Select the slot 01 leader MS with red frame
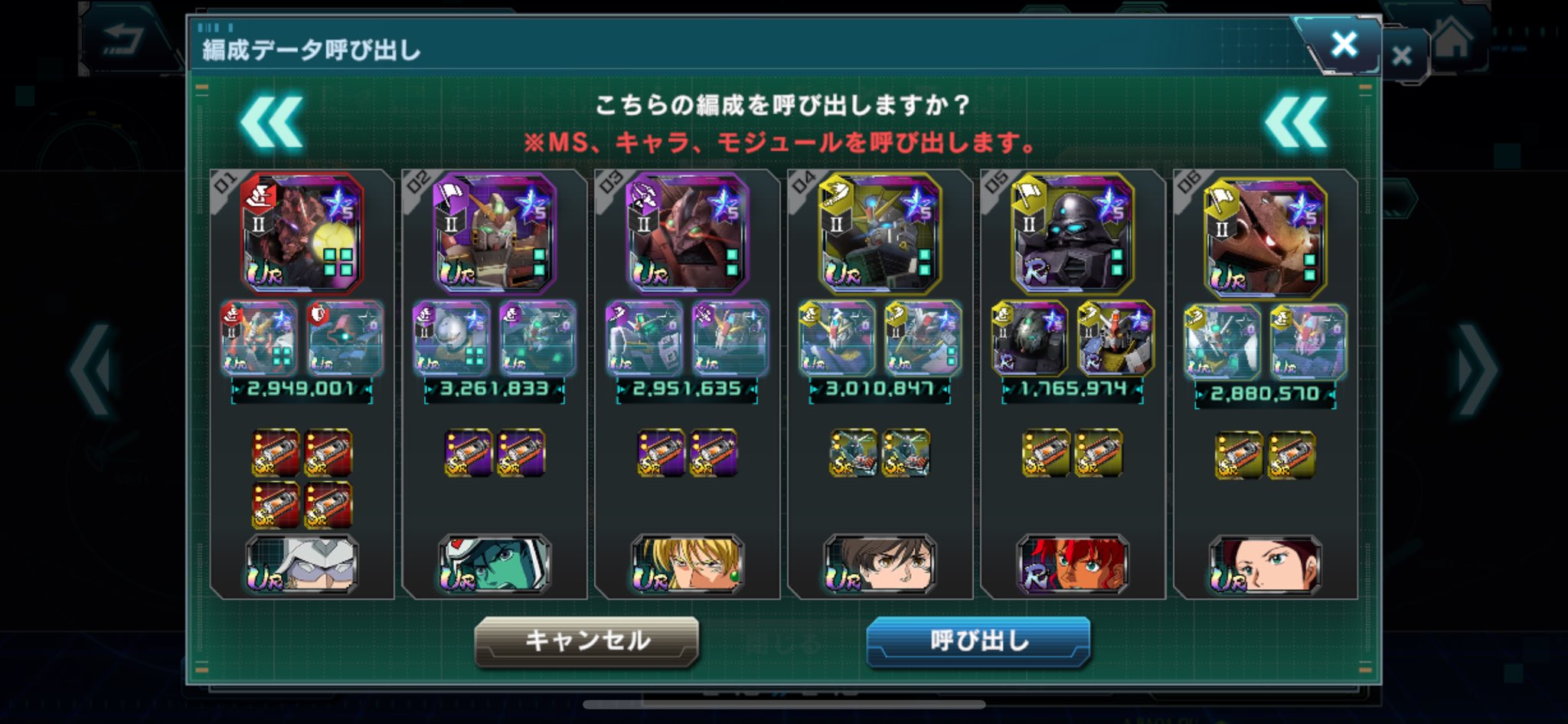The width and height of the screenshot is (1568, 724). point(302,233)
